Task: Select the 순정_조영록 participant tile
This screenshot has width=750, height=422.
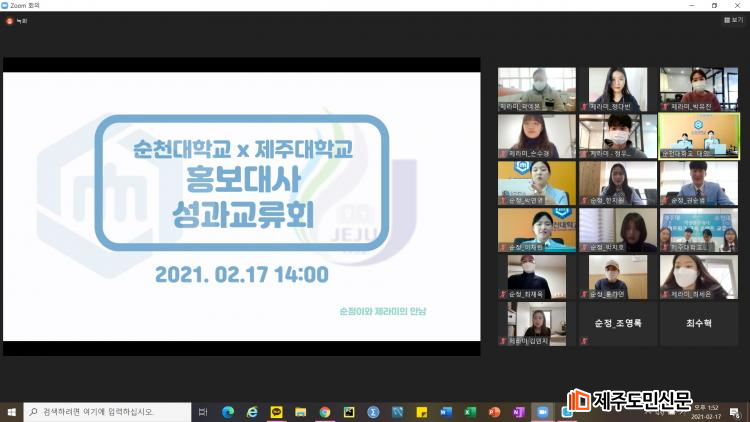Action: coord(618,324)
